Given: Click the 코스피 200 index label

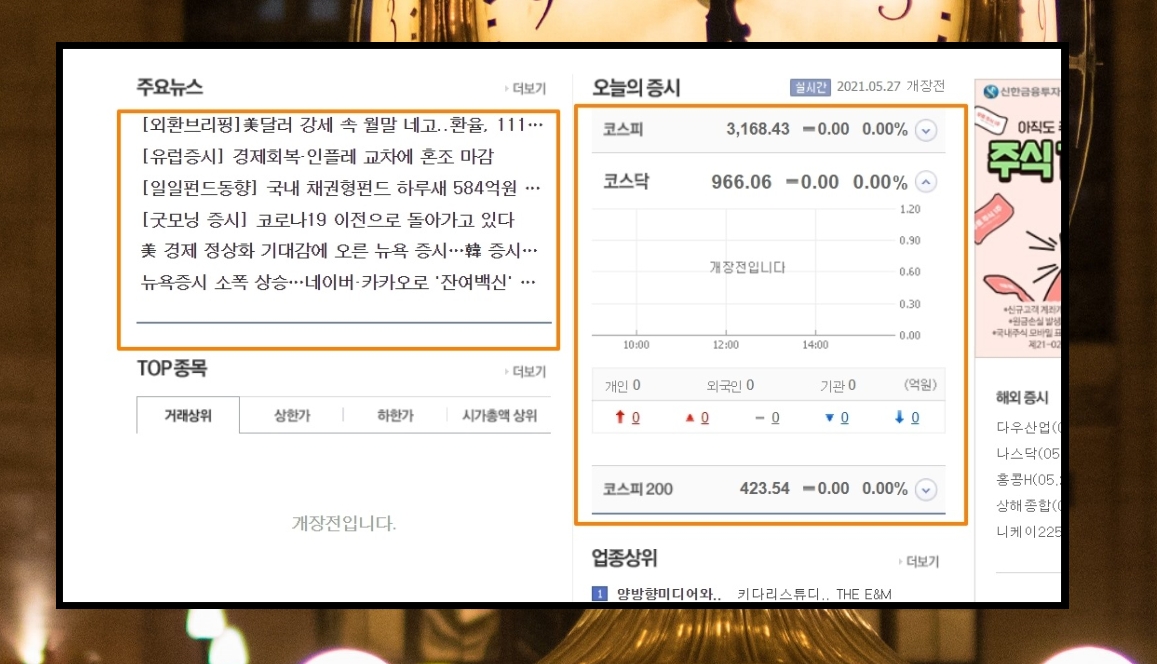Looking at the screenshot, I should 638,489.
